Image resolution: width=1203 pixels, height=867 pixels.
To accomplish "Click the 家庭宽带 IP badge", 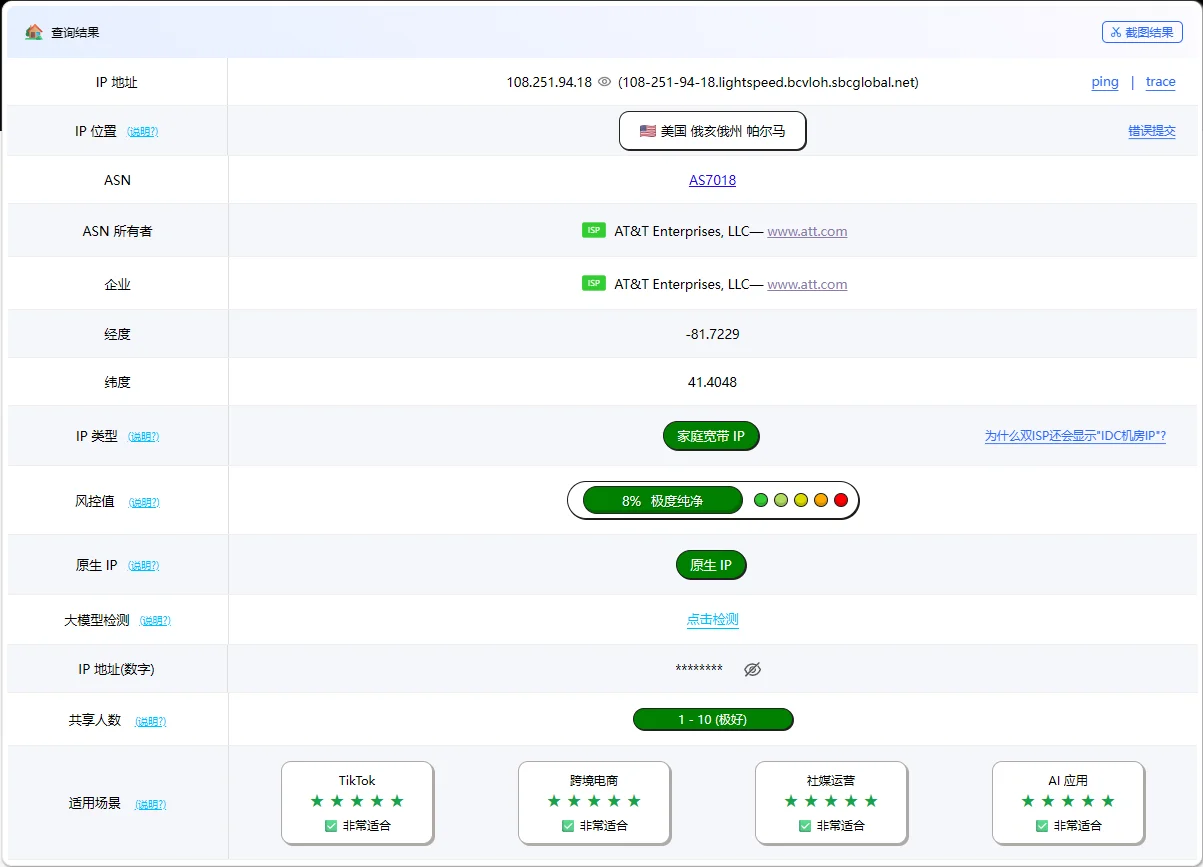I will [x=711, y=436].
